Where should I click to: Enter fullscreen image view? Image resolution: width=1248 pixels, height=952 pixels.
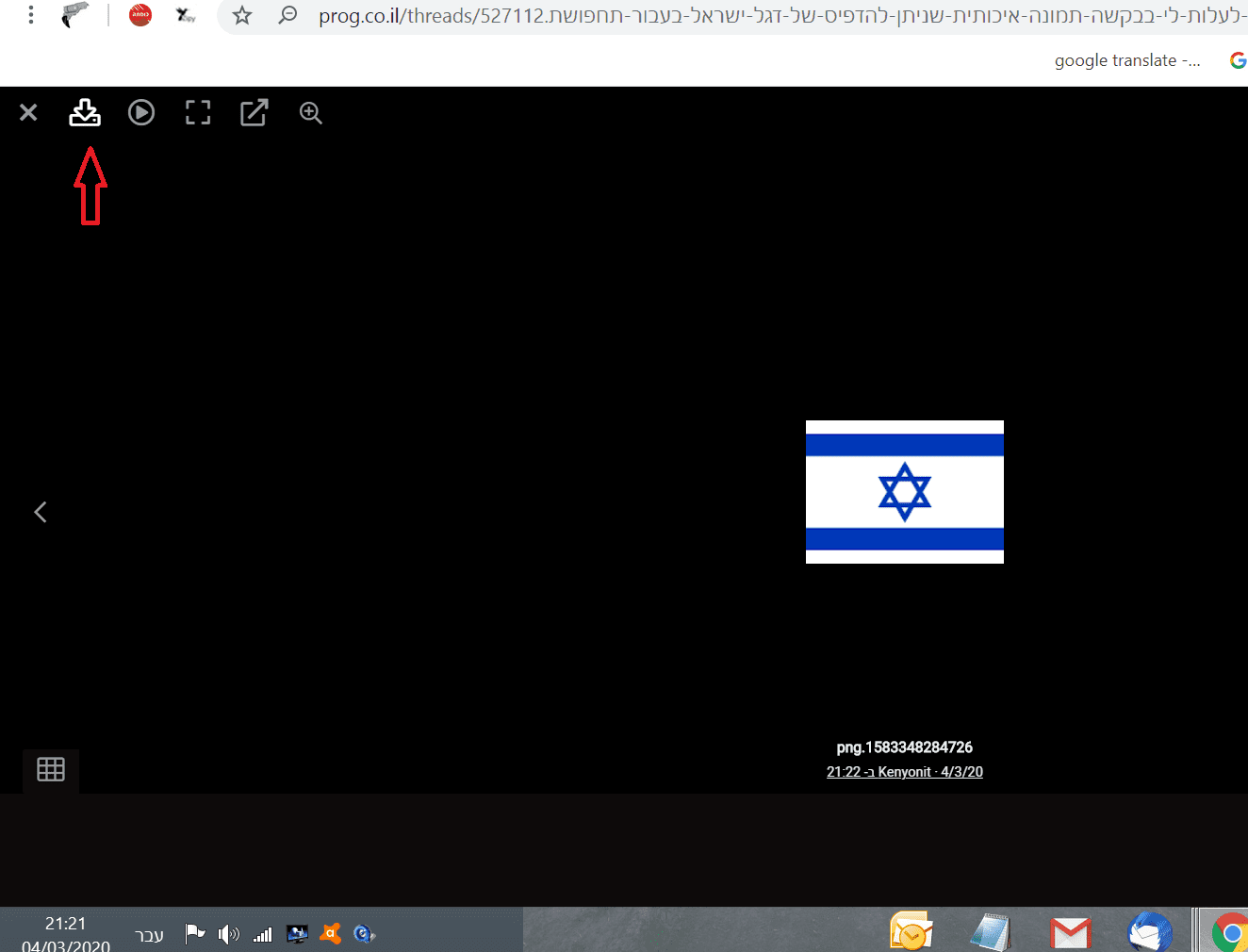point(198,112)
